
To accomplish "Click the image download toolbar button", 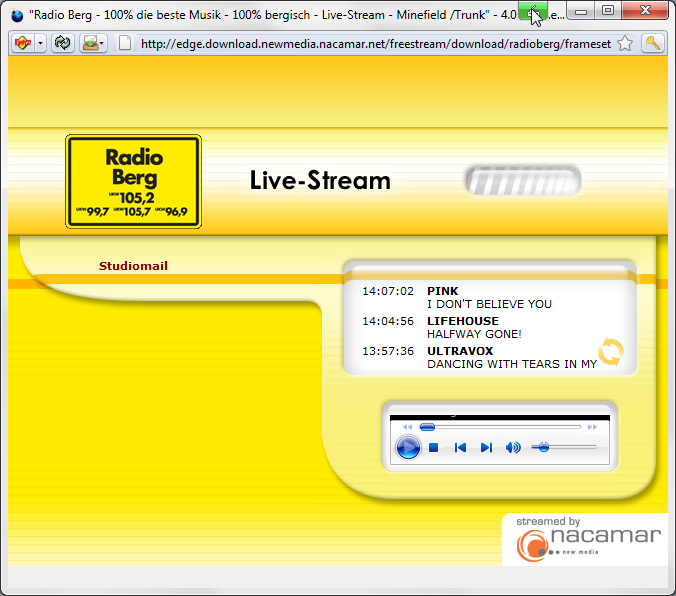I will pos(93,43).
